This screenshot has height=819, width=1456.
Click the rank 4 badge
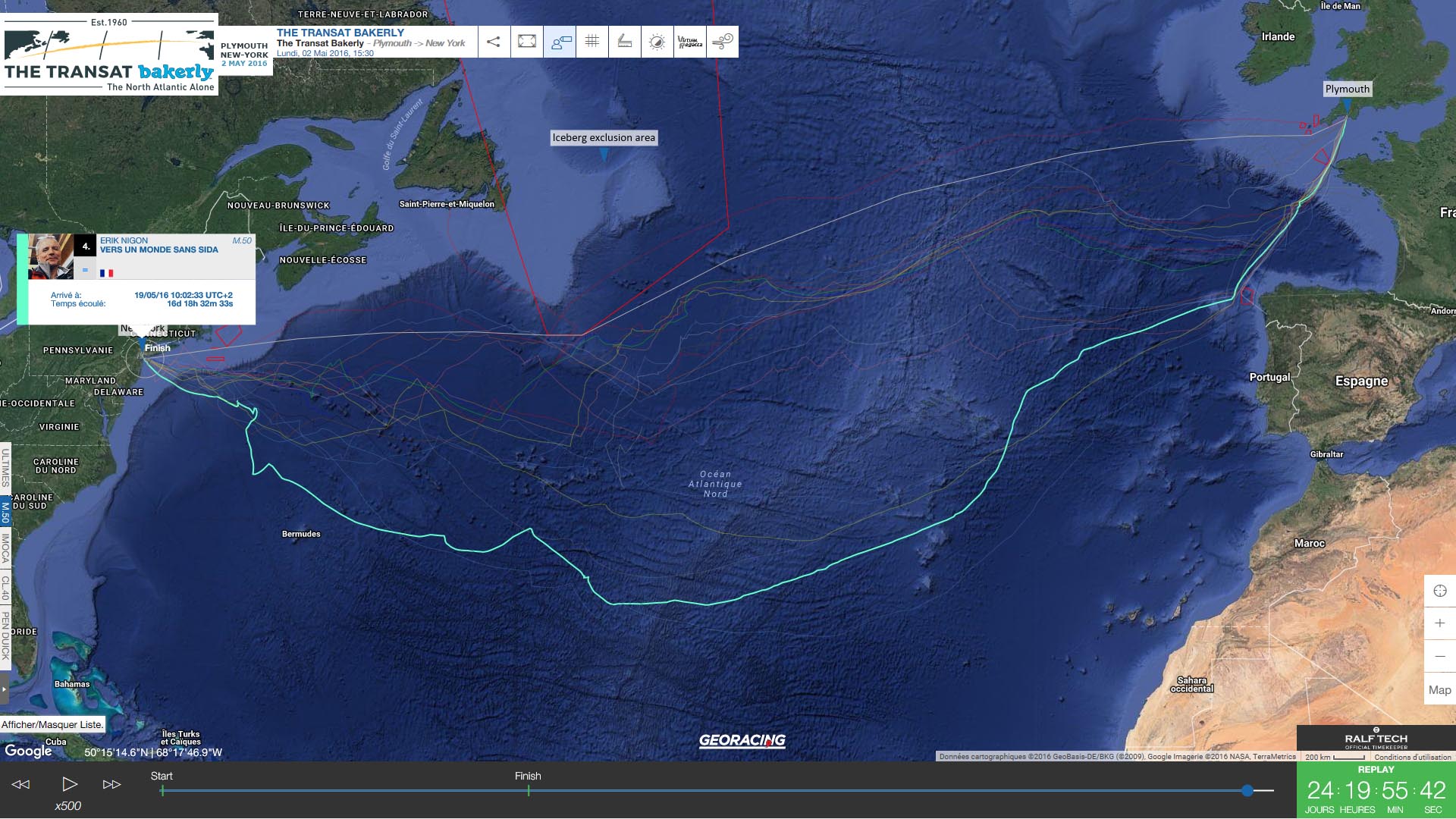coord(86,246)
